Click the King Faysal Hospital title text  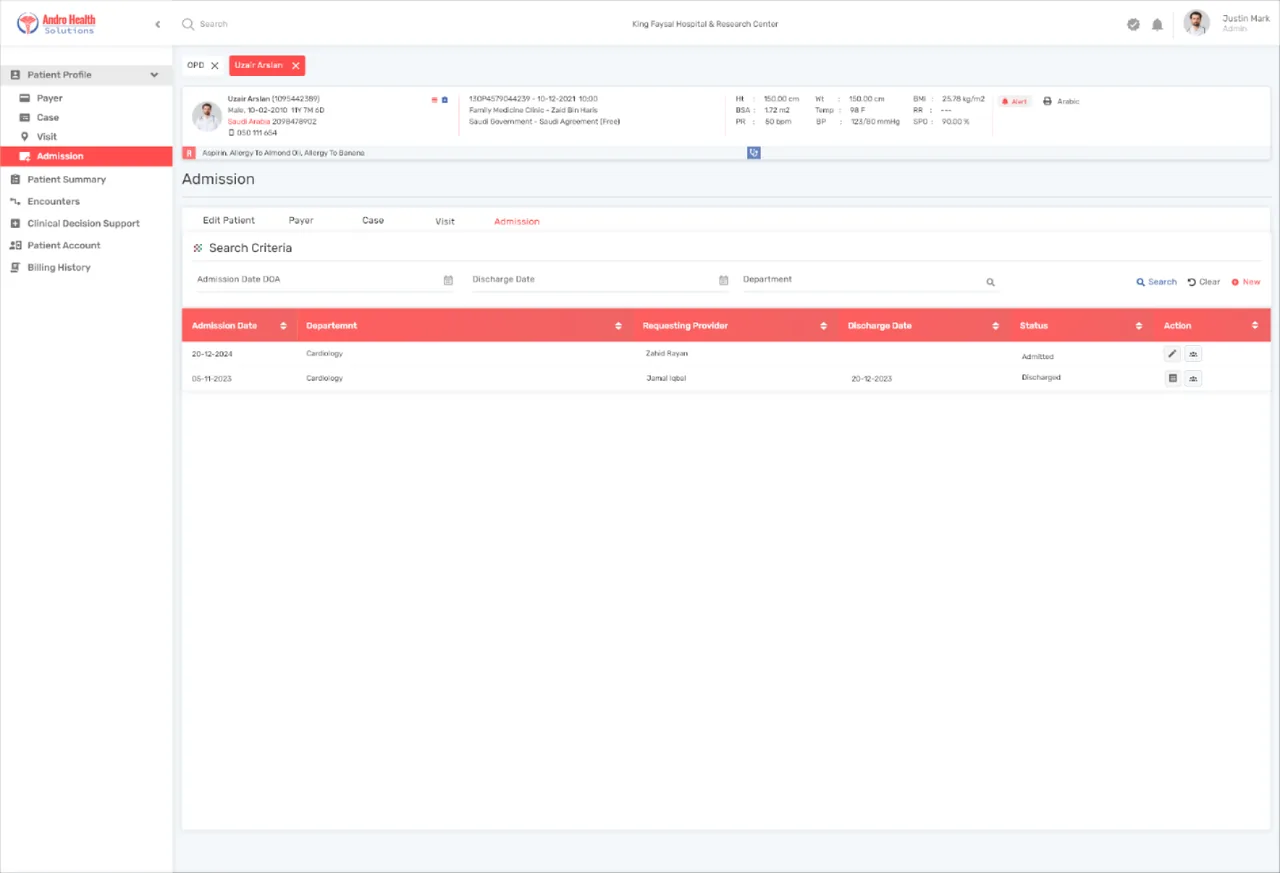pyautogui.click(x=705, y=24)
